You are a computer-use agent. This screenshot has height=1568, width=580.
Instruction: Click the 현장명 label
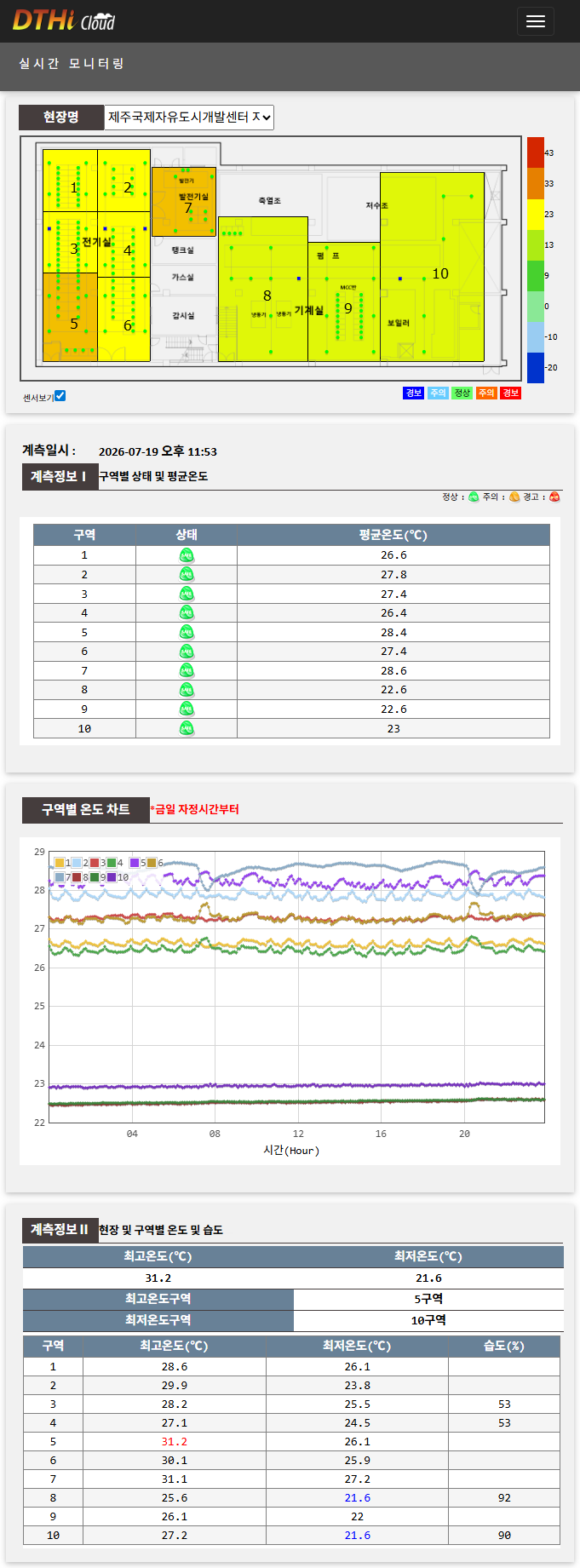61,117
